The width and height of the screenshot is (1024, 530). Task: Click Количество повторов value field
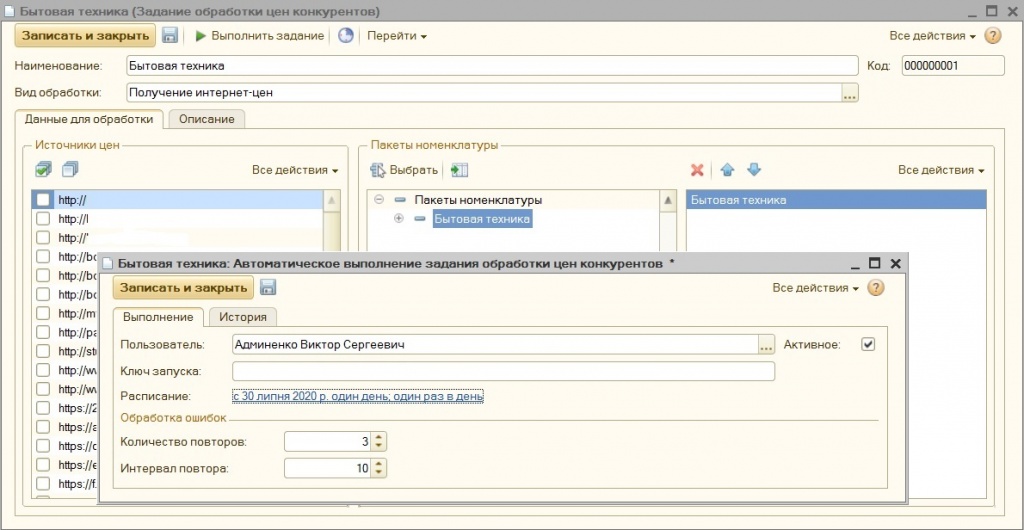(328, 442)
